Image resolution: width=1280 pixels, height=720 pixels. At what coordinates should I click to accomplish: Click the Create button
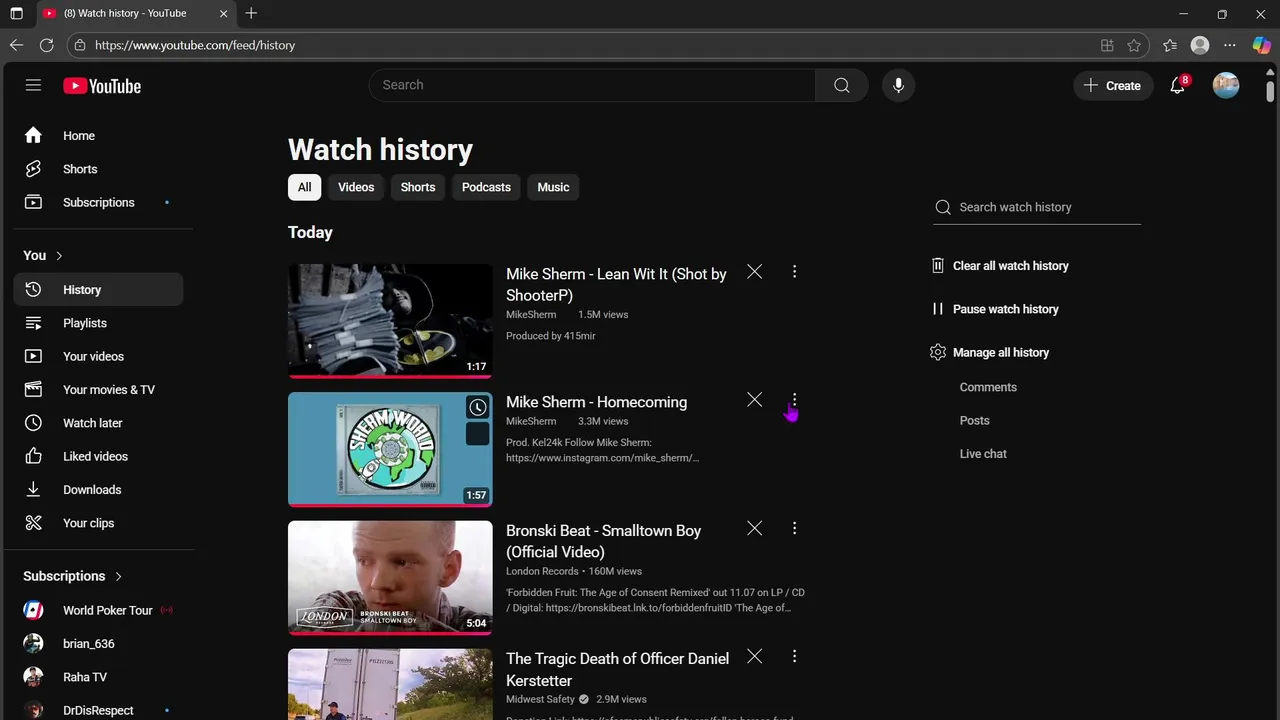coord(1113,85)
